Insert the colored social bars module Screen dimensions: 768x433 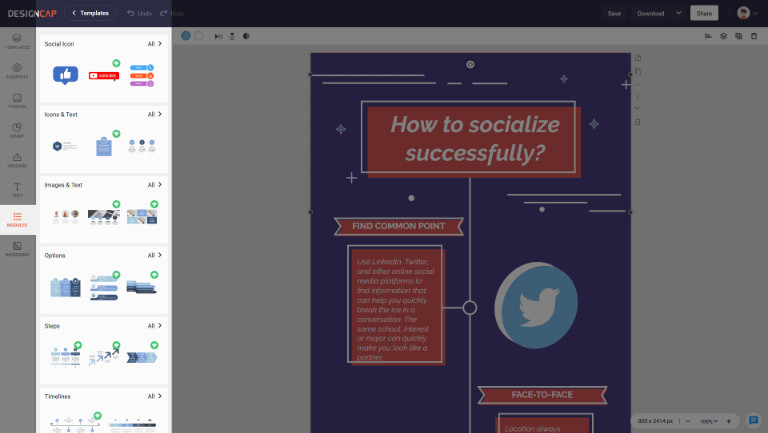click(x=142, y=75)
